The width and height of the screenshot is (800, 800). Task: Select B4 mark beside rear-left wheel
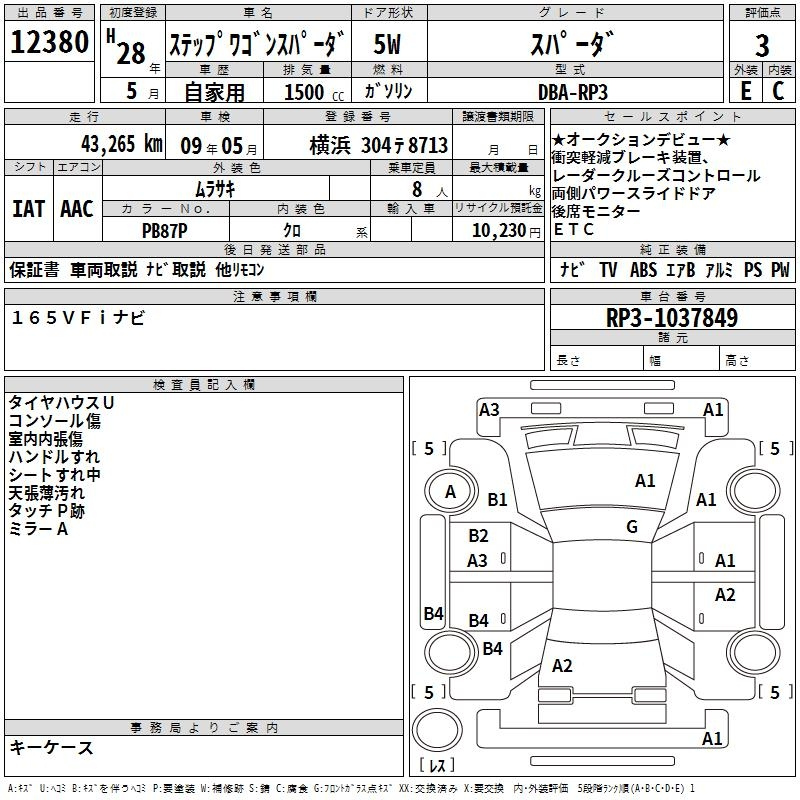[x=492, y=649]
